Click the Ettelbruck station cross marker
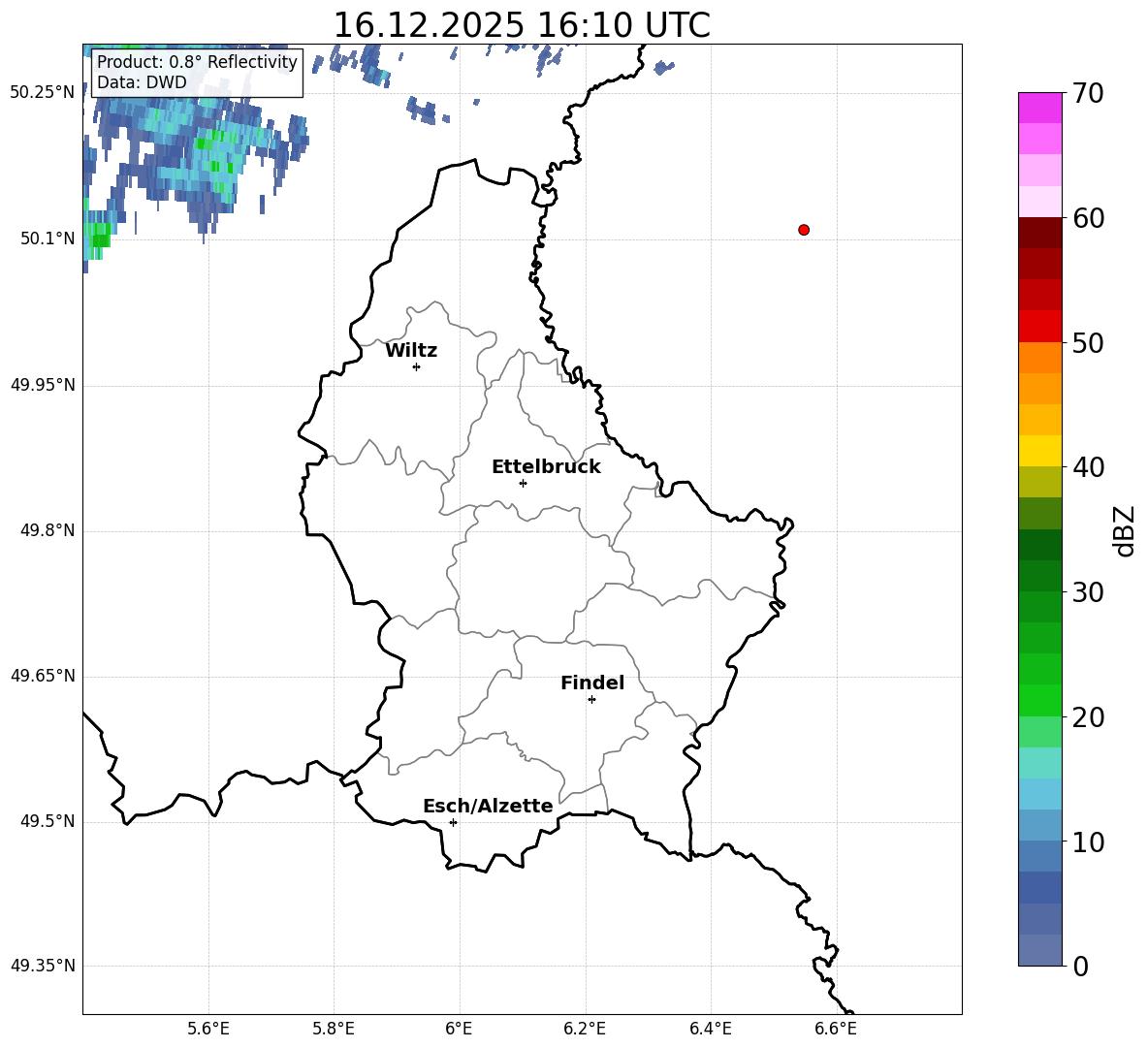Image resolution: width=1148 pixels, height=1048 pixels. click(523, 483)
